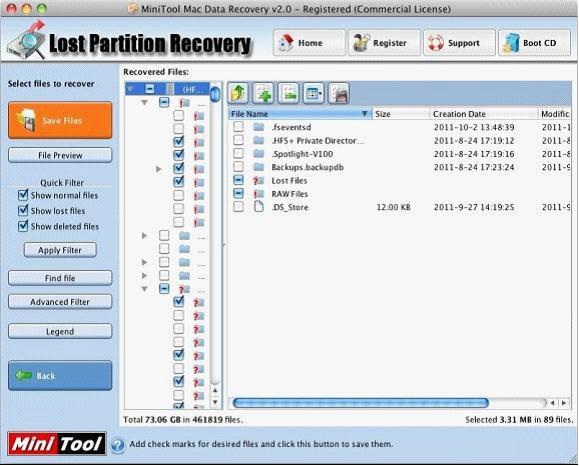Collapse the root (HF... tree node triangle

point(130,89)
